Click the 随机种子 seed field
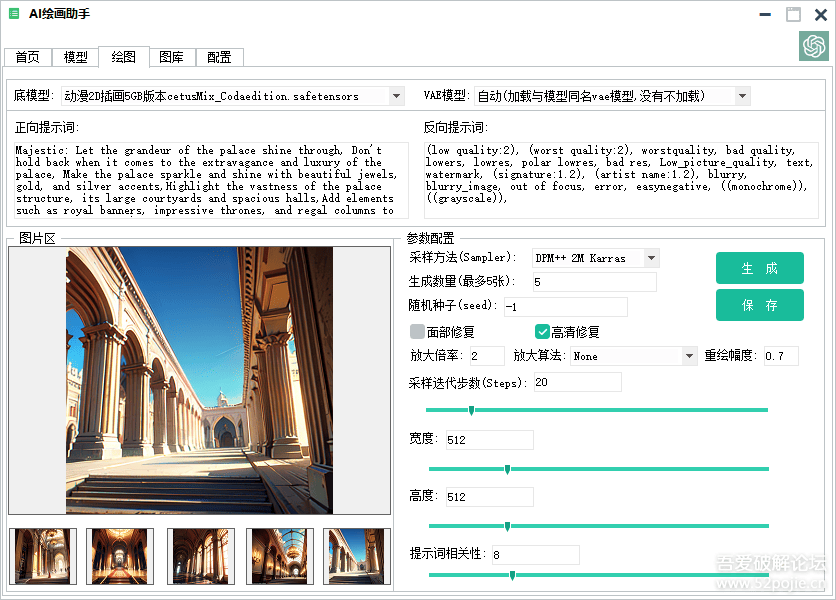 (x=566, y=307)
